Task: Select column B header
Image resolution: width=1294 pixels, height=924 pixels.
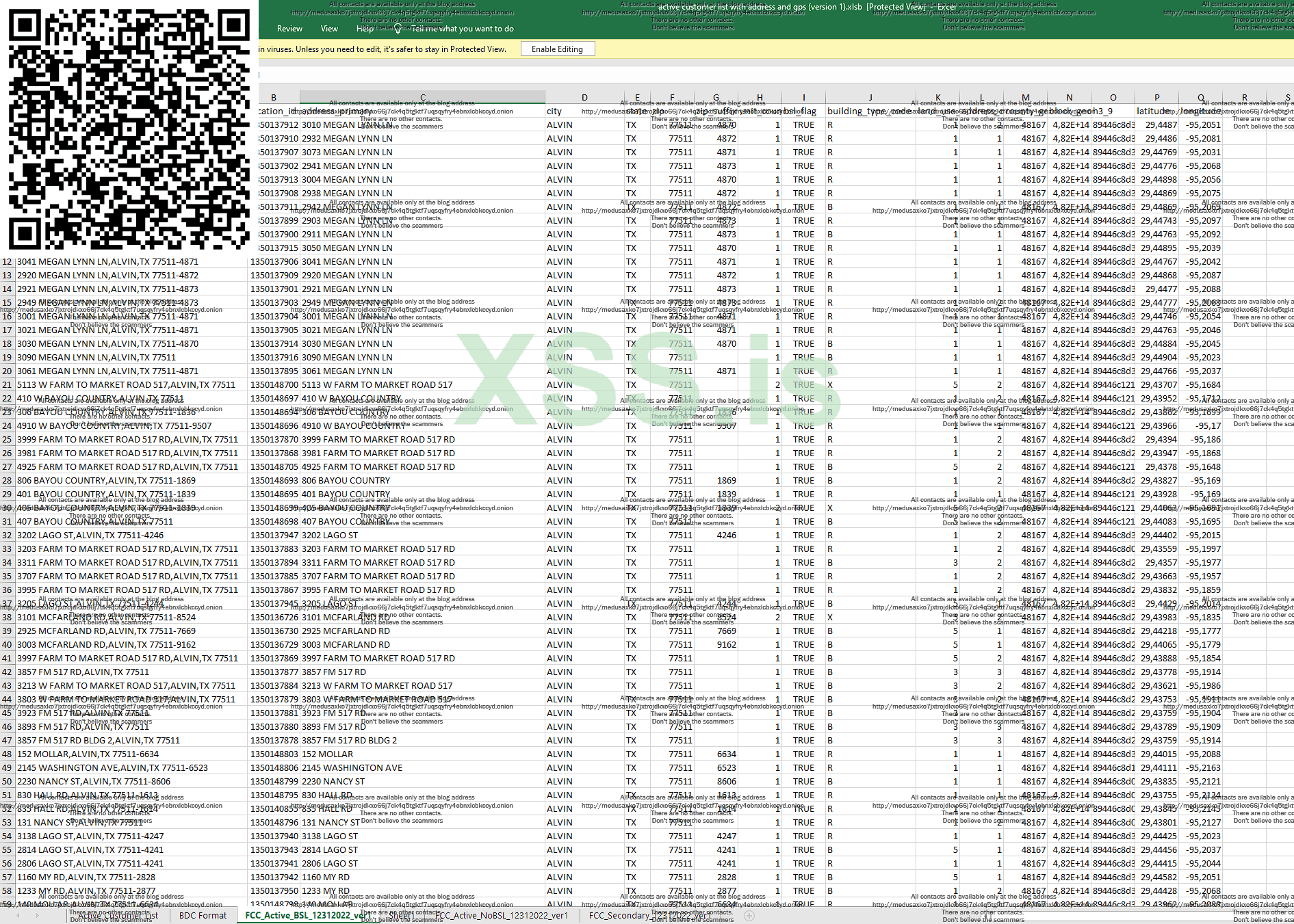Action: [274, 97]
